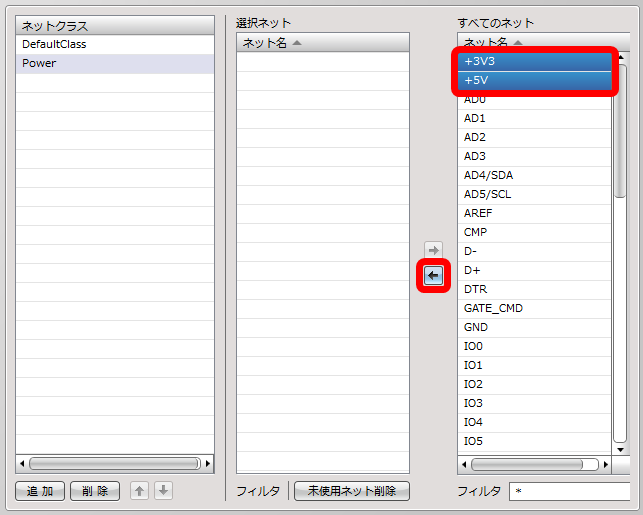This screenshot has height=515, width=643.
Task: Move the net class down with the down arrow
Action: (x=164, y=490)
